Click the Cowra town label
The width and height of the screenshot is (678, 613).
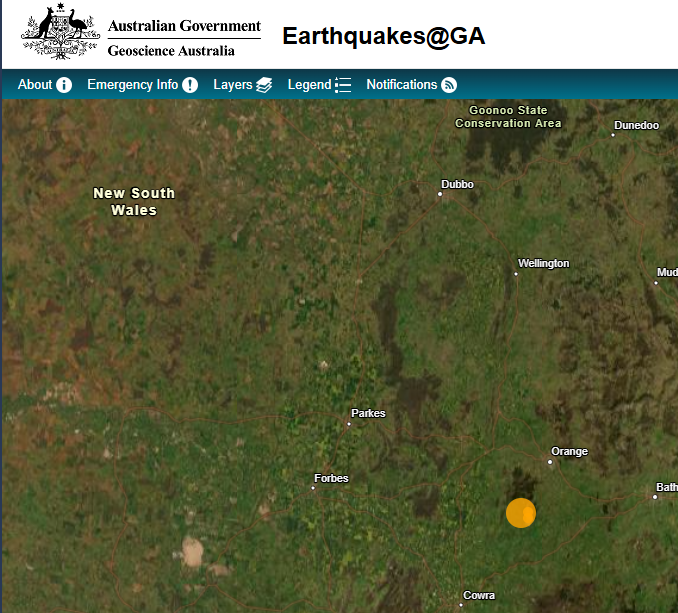pos(479,595)
